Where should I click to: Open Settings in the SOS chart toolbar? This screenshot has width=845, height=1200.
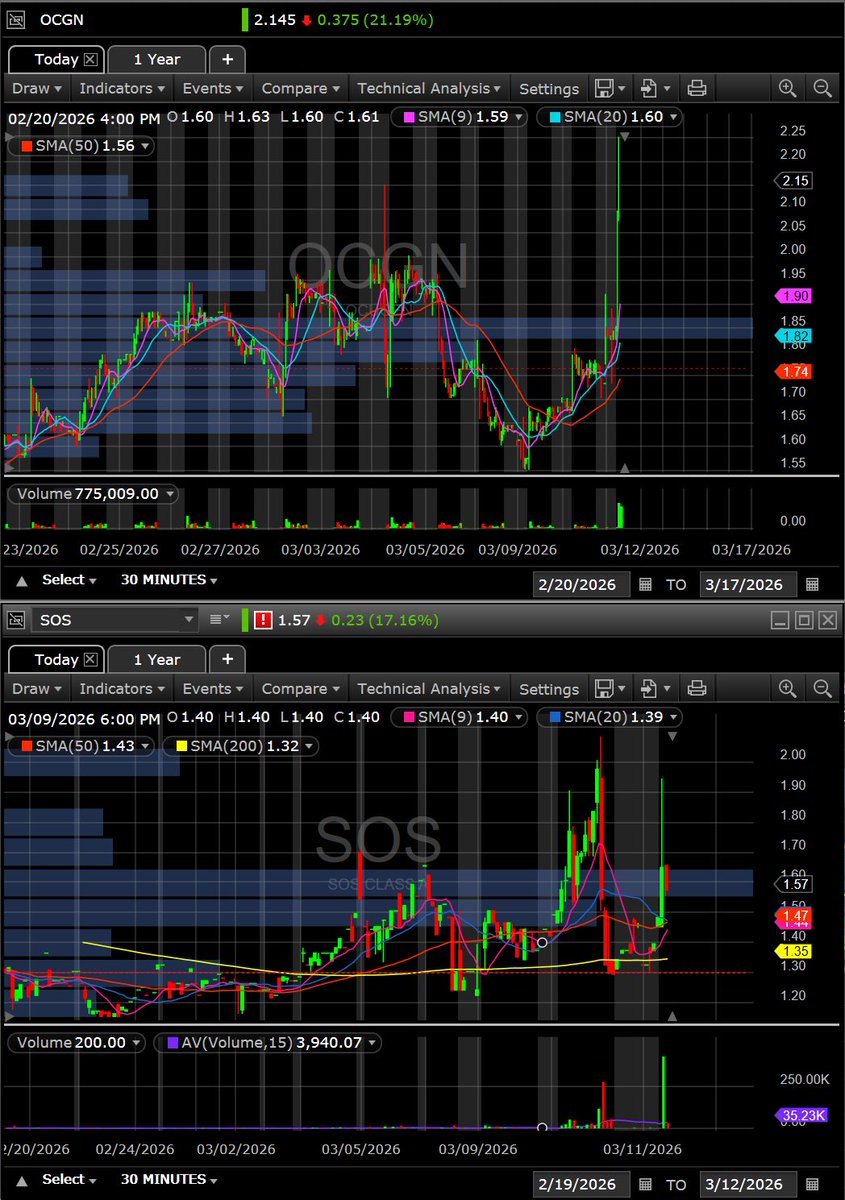(549, 688)
